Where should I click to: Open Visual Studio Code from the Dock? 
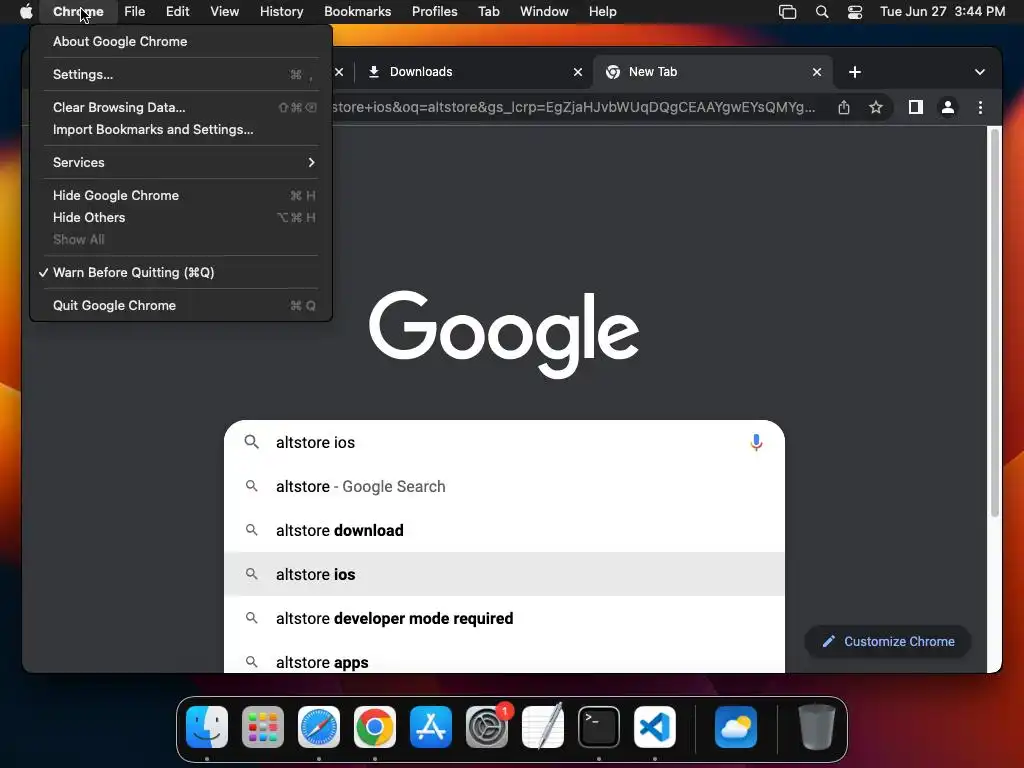click(x=654, y=726)
